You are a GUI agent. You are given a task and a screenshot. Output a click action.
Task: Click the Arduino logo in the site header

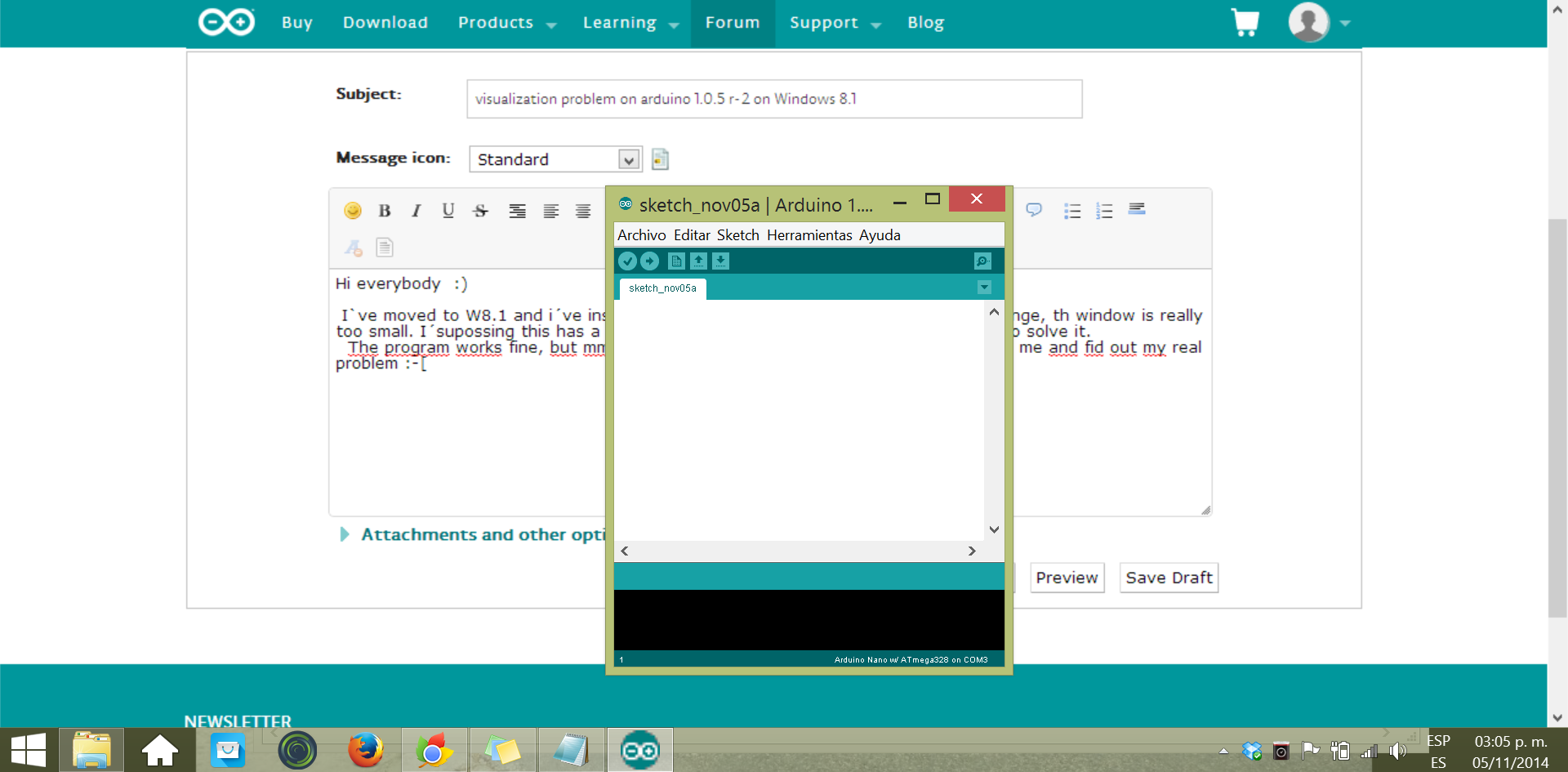click(226, 22)
